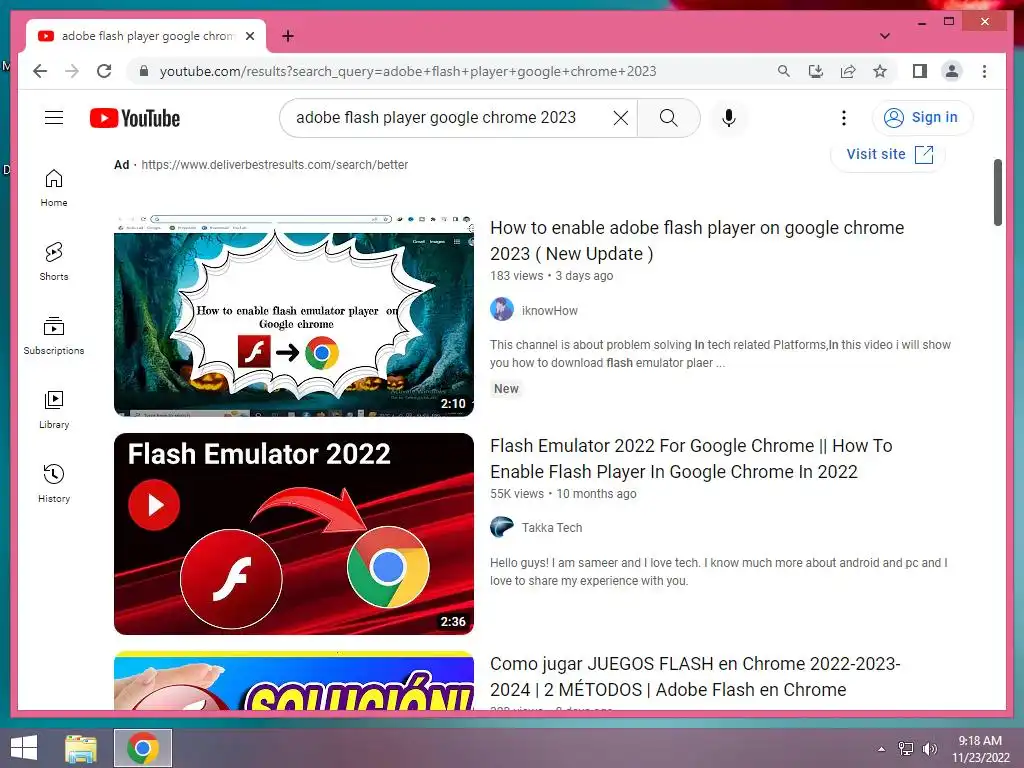Image resolution: width=1024 pixels, height=768 pixels.
Task: Open the network tray icon
Action: coord(906,749)
